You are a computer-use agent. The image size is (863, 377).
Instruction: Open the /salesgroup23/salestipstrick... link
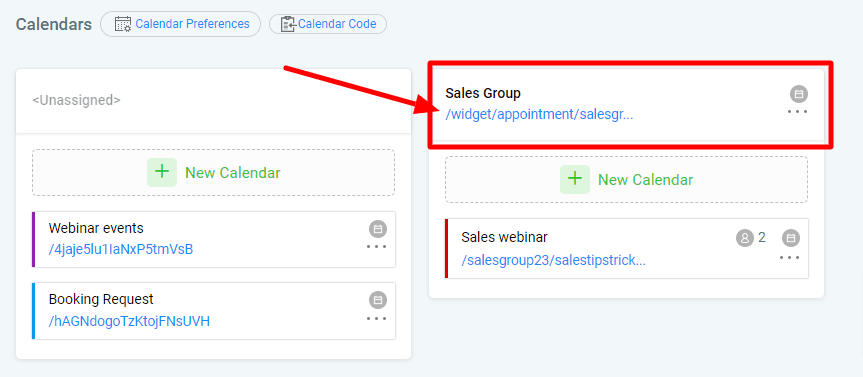pyautogui.click(x=554, y=260)
